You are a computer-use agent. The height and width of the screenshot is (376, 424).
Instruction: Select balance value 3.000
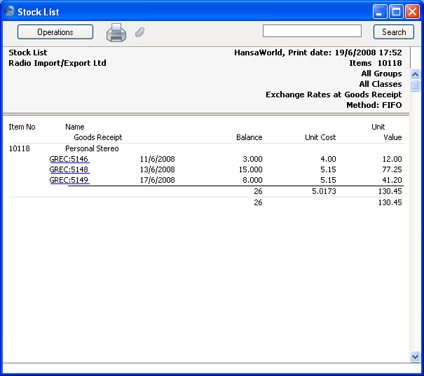pyautogui.click(x=252, y=159)
